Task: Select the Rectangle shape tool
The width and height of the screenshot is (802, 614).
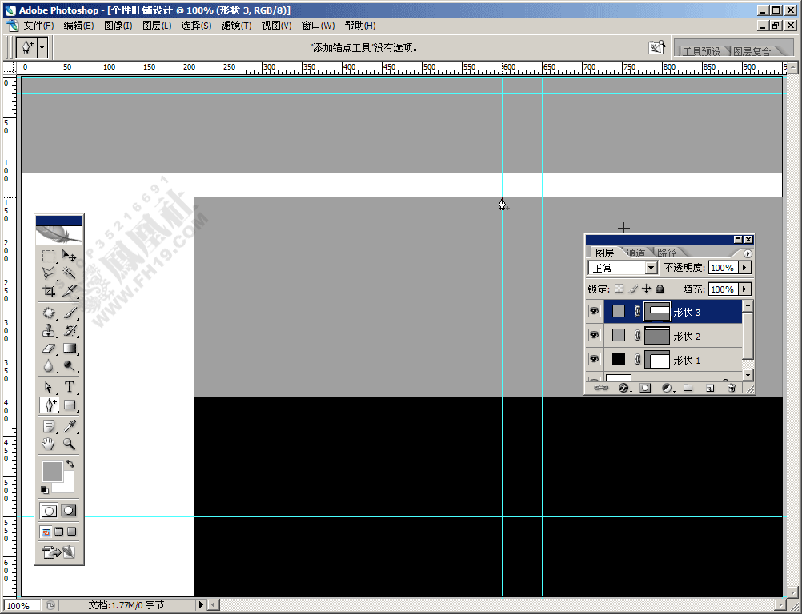Action: (69, 405)
